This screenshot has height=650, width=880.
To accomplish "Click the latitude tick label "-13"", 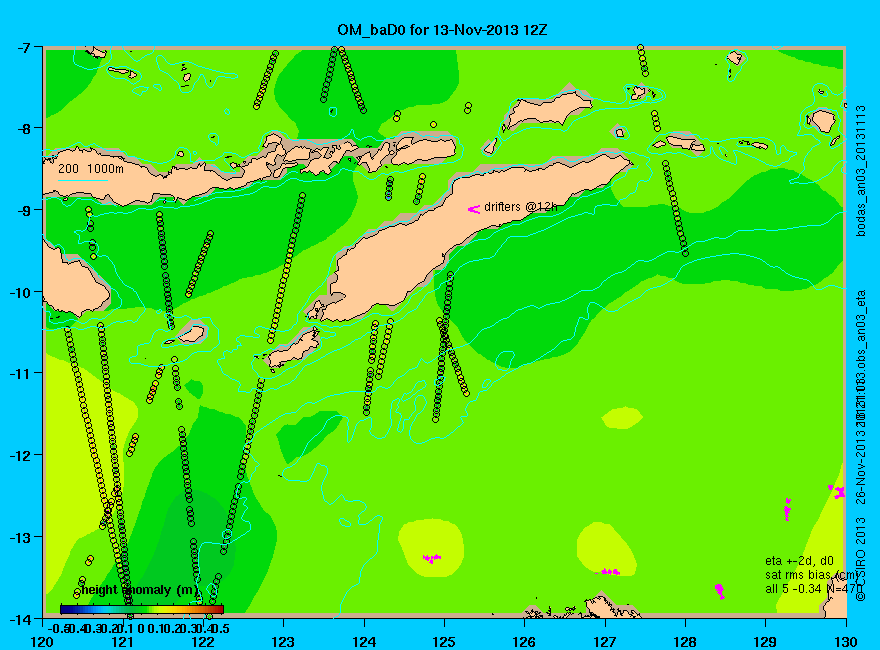I will tap(20, 537).
